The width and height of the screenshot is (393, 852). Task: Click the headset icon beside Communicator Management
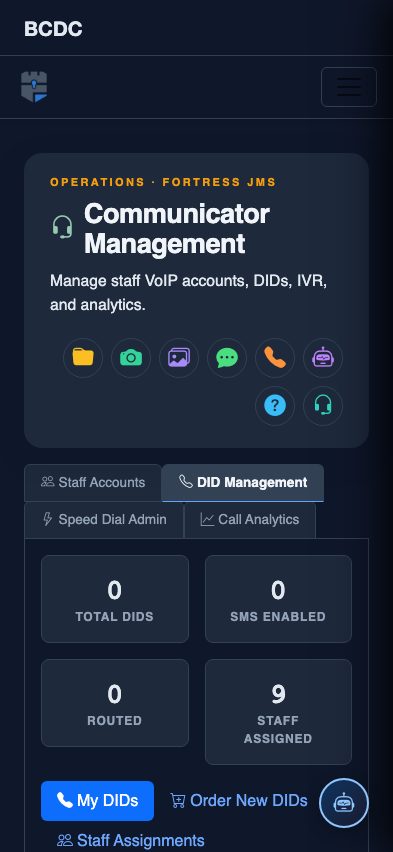(x=63, y=227)
